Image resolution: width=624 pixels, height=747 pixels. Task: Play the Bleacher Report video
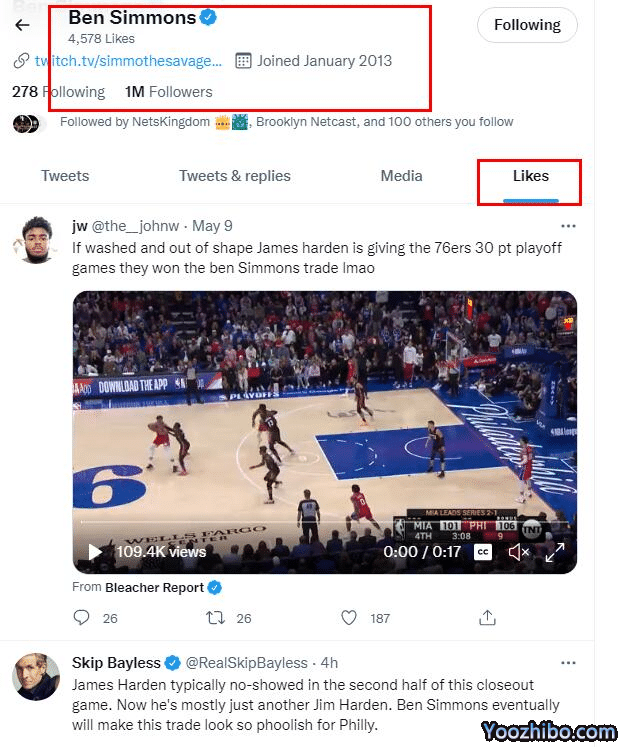point(96,552)
